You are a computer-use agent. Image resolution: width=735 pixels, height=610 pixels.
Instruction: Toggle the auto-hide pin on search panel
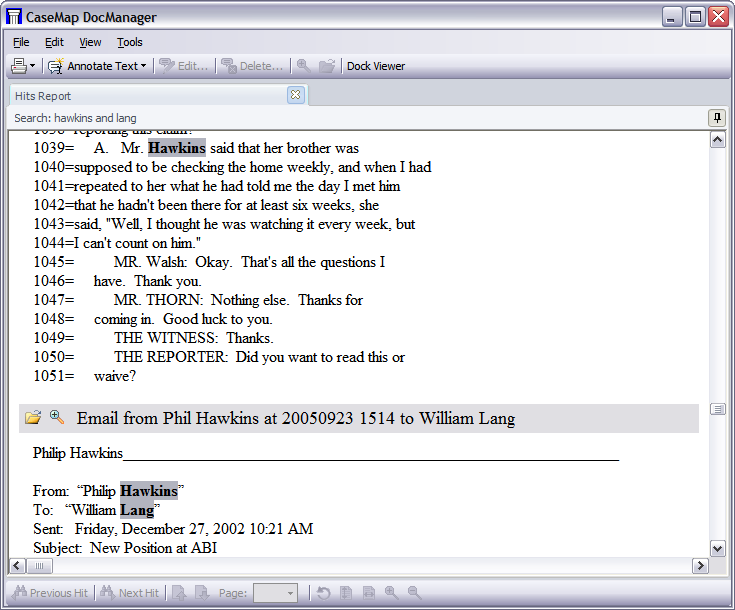click(x=716, y=118)
